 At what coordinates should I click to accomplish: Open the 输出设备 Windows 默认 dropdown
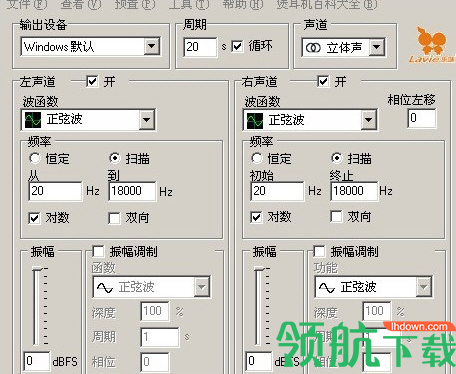pyautogui.click(x=90, y=46)
